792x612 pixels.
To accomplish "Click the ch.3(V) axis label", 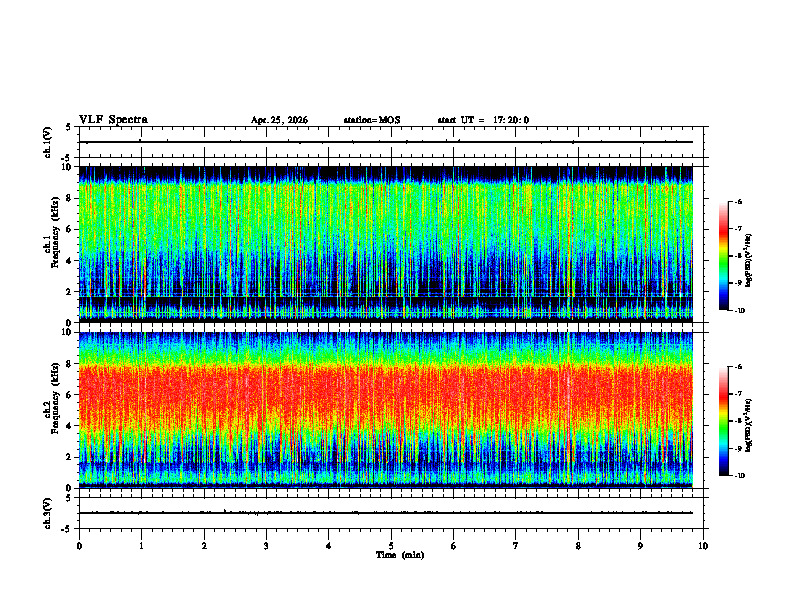I will click(48, 513).
